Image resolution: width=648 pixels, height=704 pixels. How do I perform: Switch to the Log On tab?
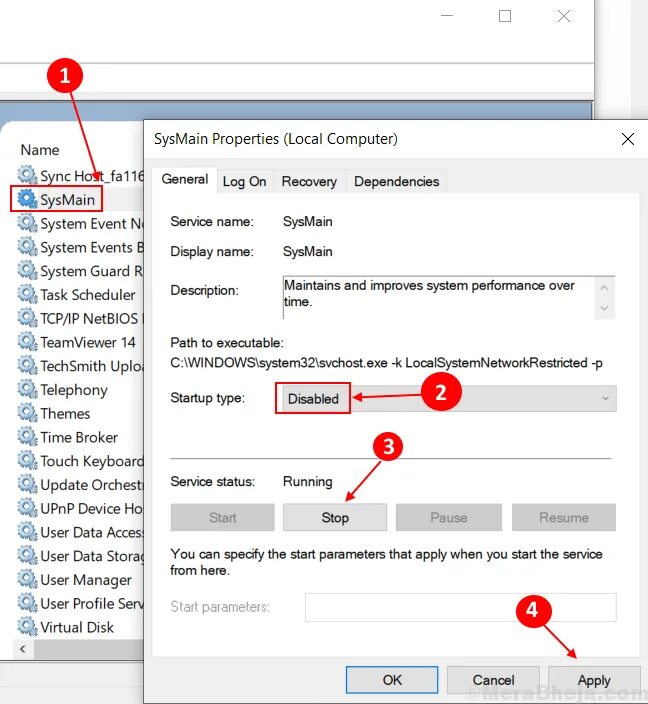tap(245, 181)
